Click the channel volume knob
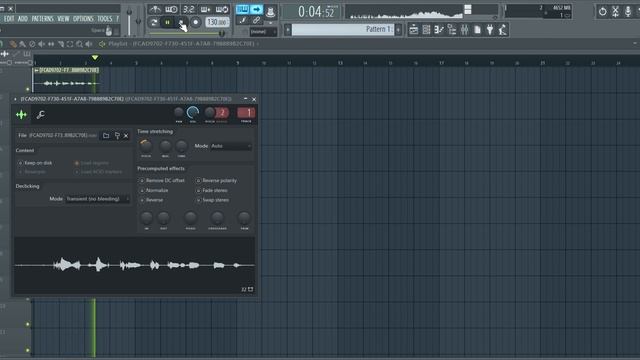Viewport: 640px width, 360px height. click(x=193, y=113)
